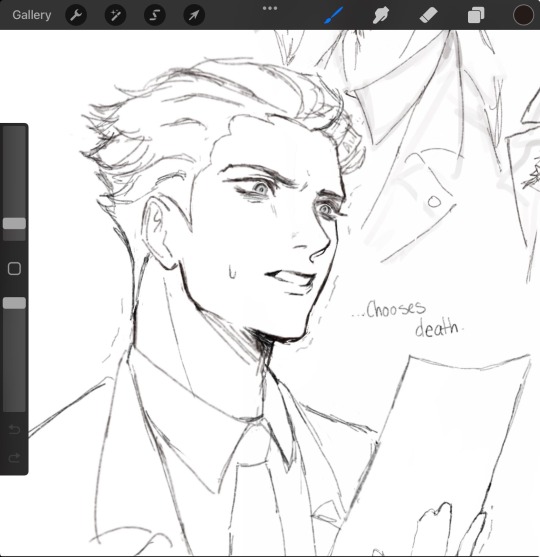This screenshot has height=557, width=540.
Task: Select the Eraser tool
Action: click(428, 15)
